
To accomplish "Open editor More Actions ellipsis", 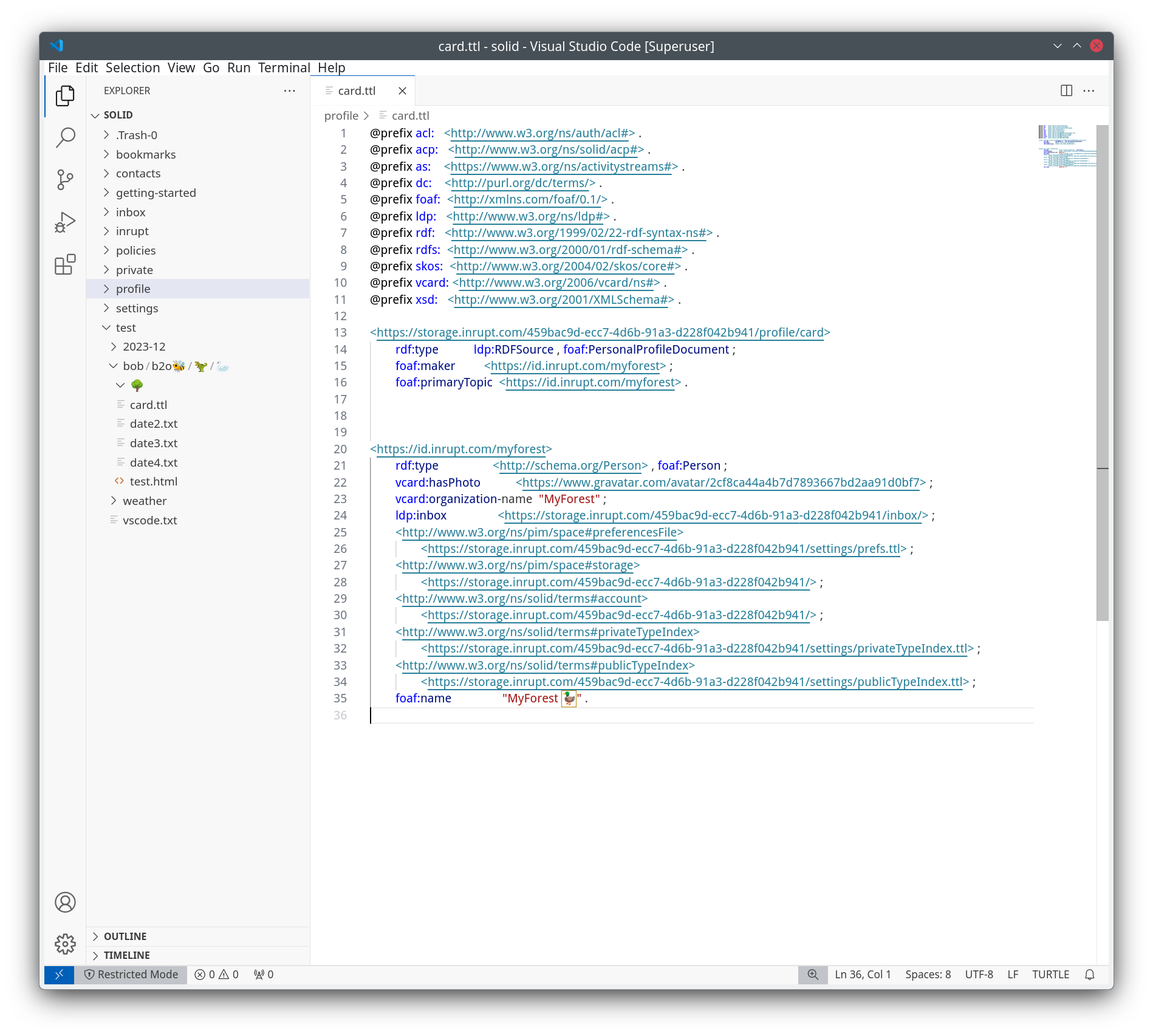I will pos(1089,91).
